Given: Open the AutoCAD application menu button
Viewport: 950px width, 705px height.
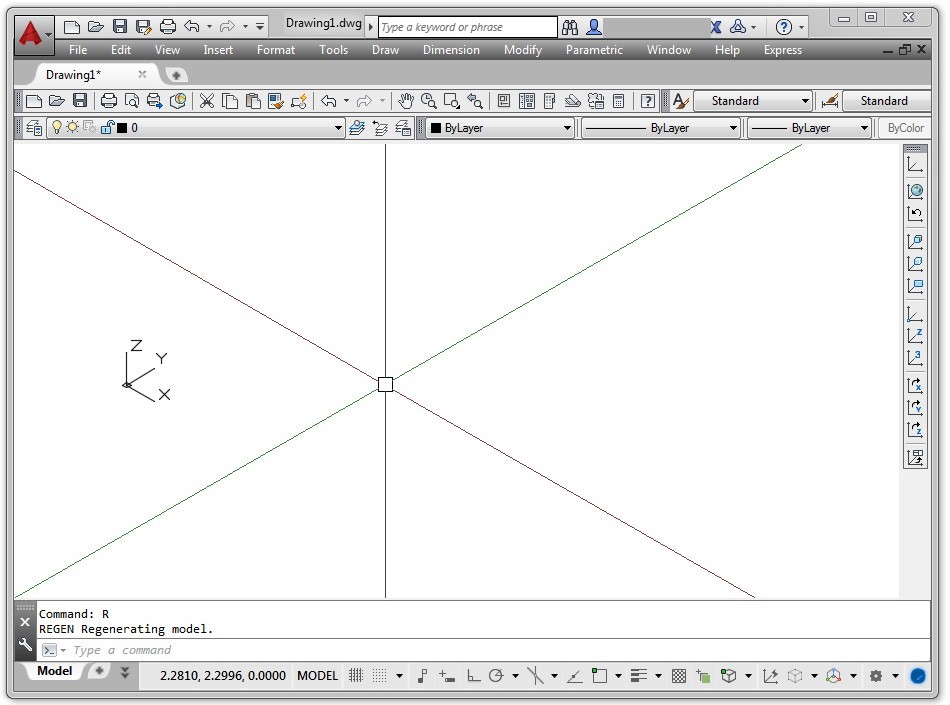Looking at the screenshot, I should [x=33, y=35].
